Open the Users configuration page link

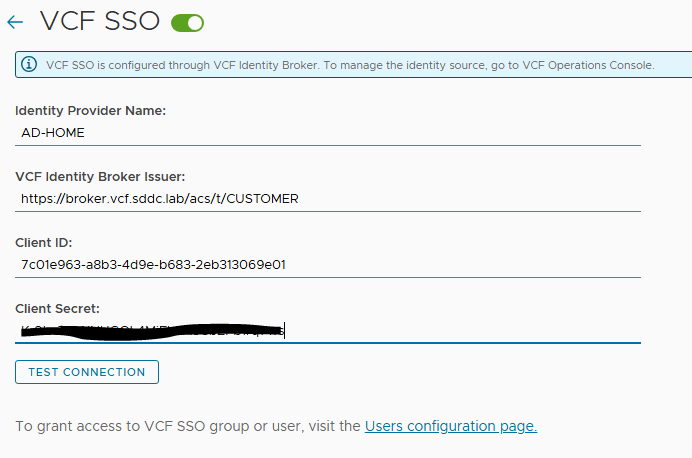tap(451, 426)
